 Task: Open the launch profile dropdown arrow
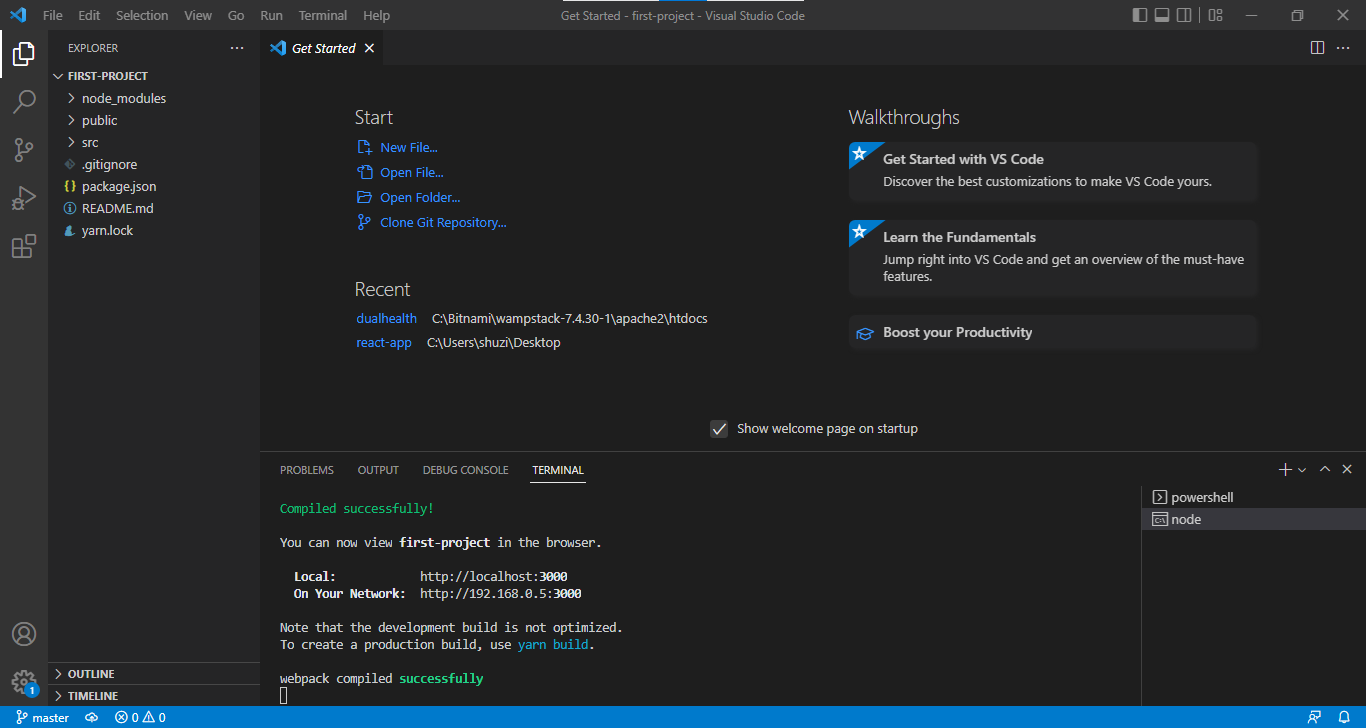tap(1302, 469)
